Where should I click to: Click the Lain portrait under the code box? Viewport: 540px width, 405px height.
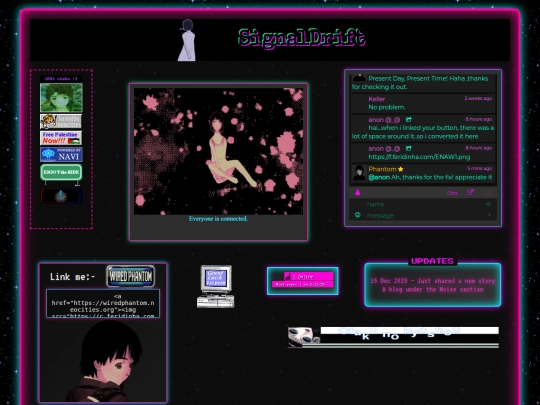[x=103, y=361]
